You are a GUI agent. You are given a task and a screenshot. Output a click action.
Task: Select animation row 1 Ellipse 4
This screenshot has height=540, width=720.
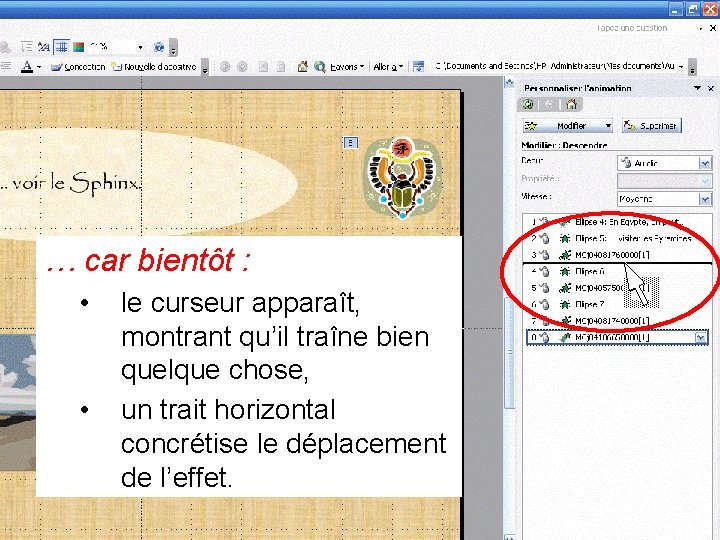tap(618, 222)
